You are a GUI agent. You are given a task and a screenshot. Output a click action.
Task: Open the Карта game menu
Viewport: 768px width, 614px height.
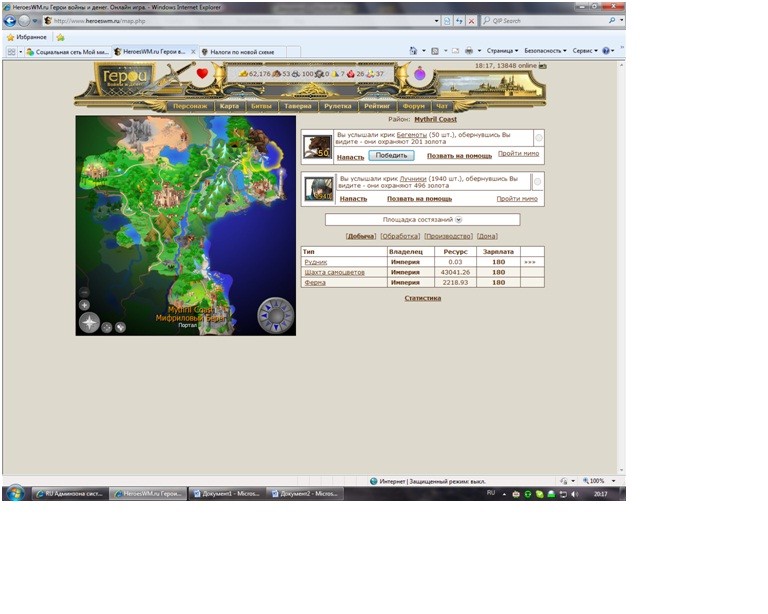[x=229, y=106]
